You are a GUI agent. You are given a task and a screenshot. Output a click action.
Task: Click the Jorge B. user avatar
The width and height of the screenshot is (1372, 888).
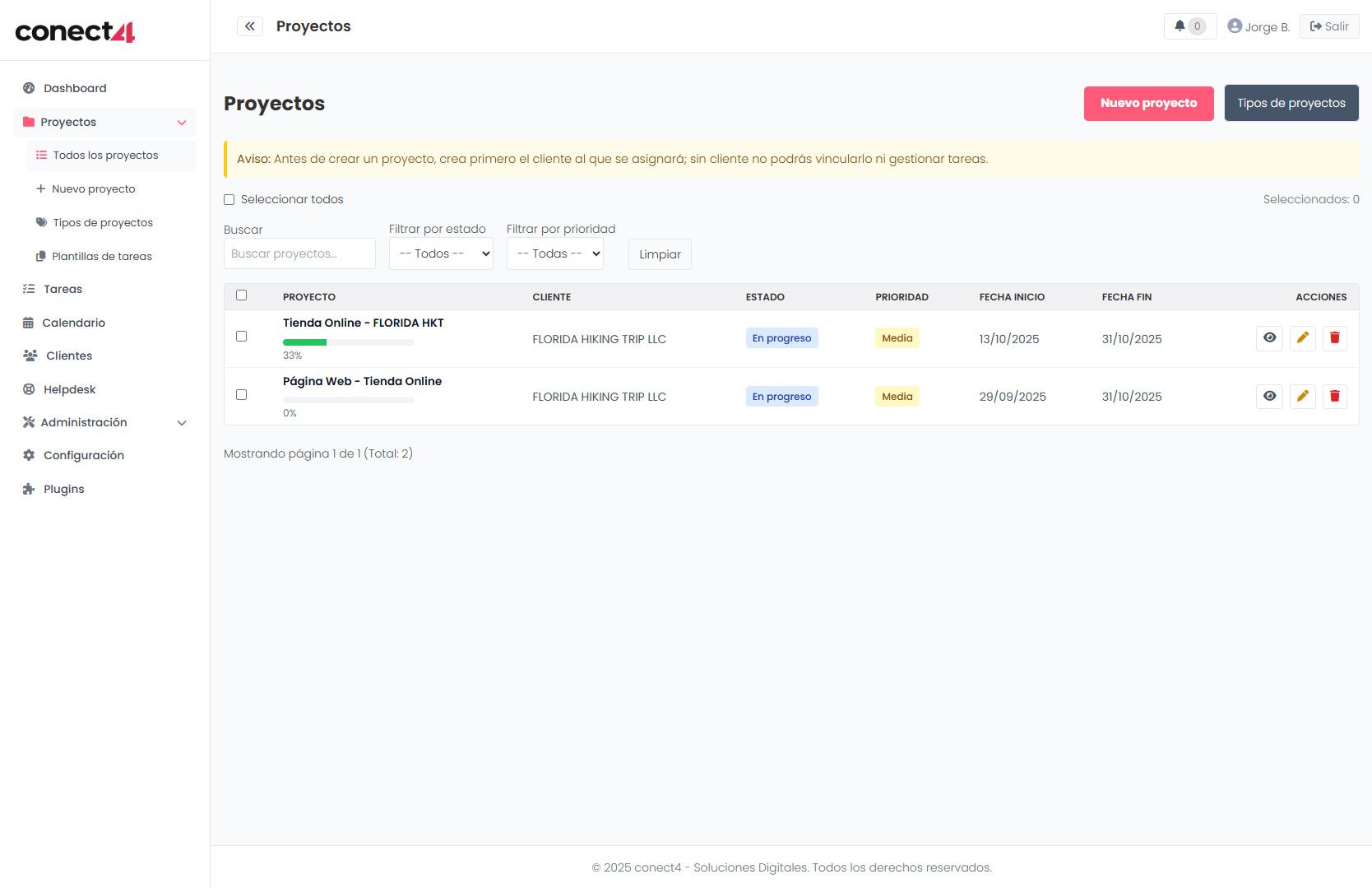(x=1235, y=26)
